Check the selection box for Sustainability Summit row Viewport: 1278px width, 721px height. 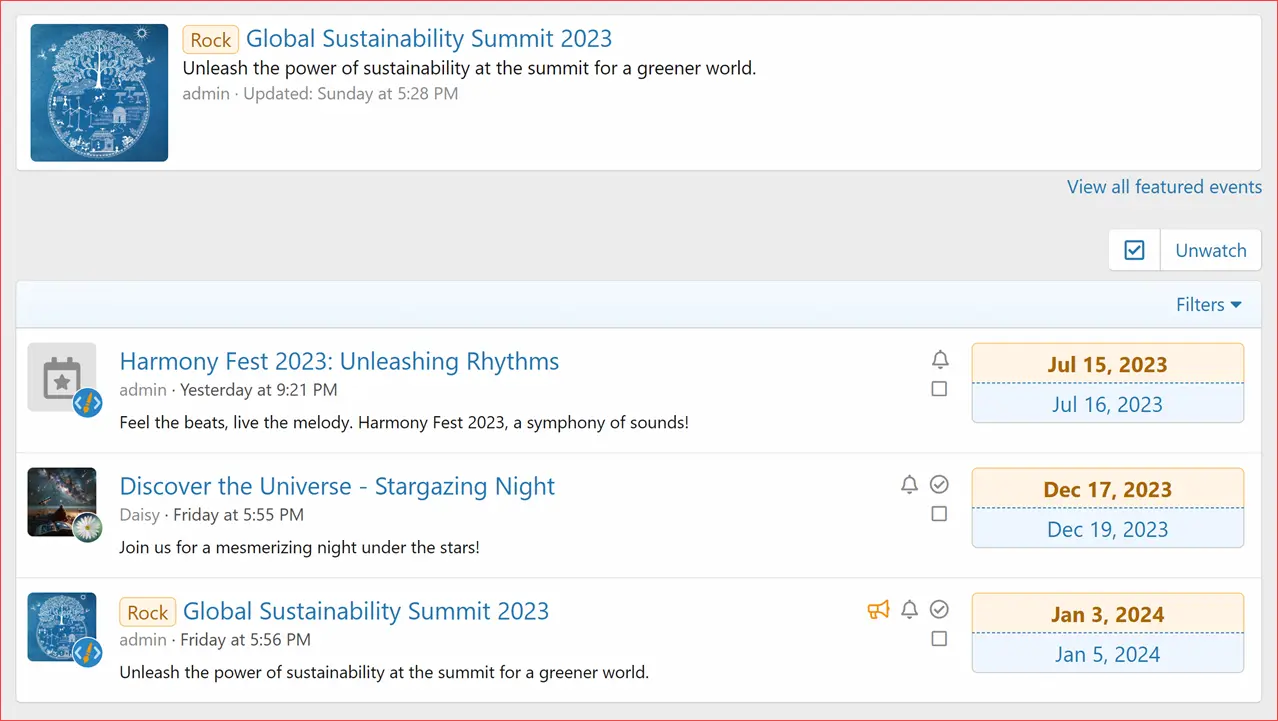(939, 638)
